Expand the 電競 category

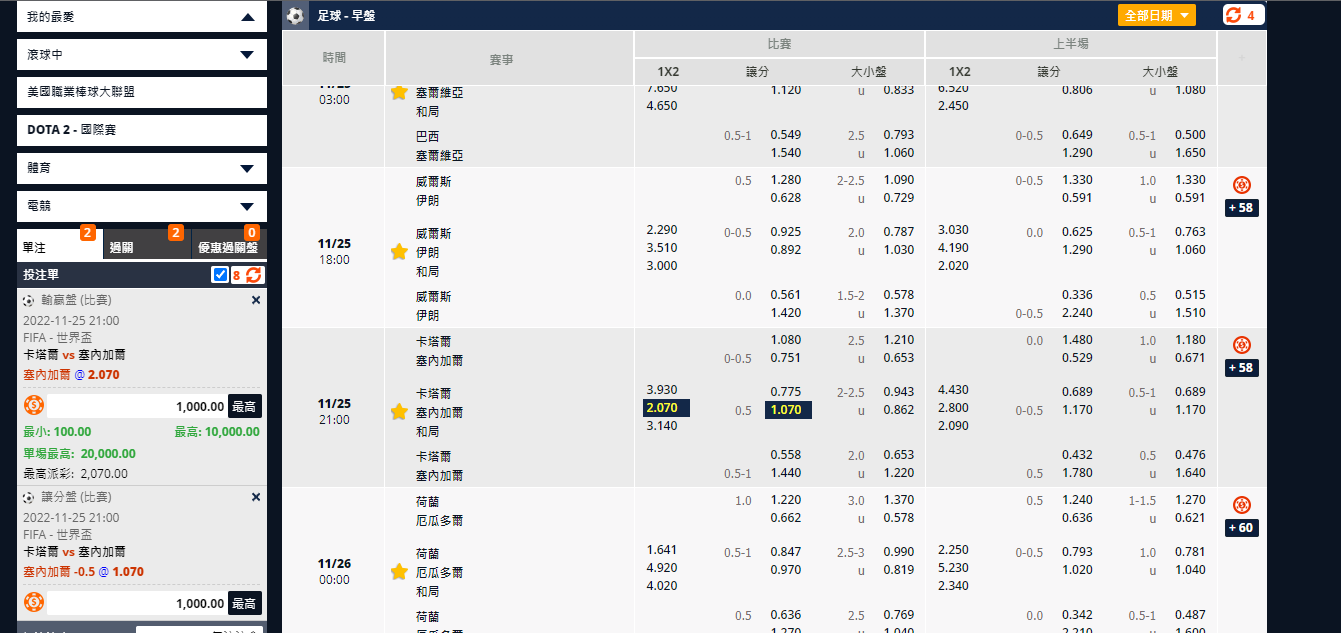(x=247, y=206)
